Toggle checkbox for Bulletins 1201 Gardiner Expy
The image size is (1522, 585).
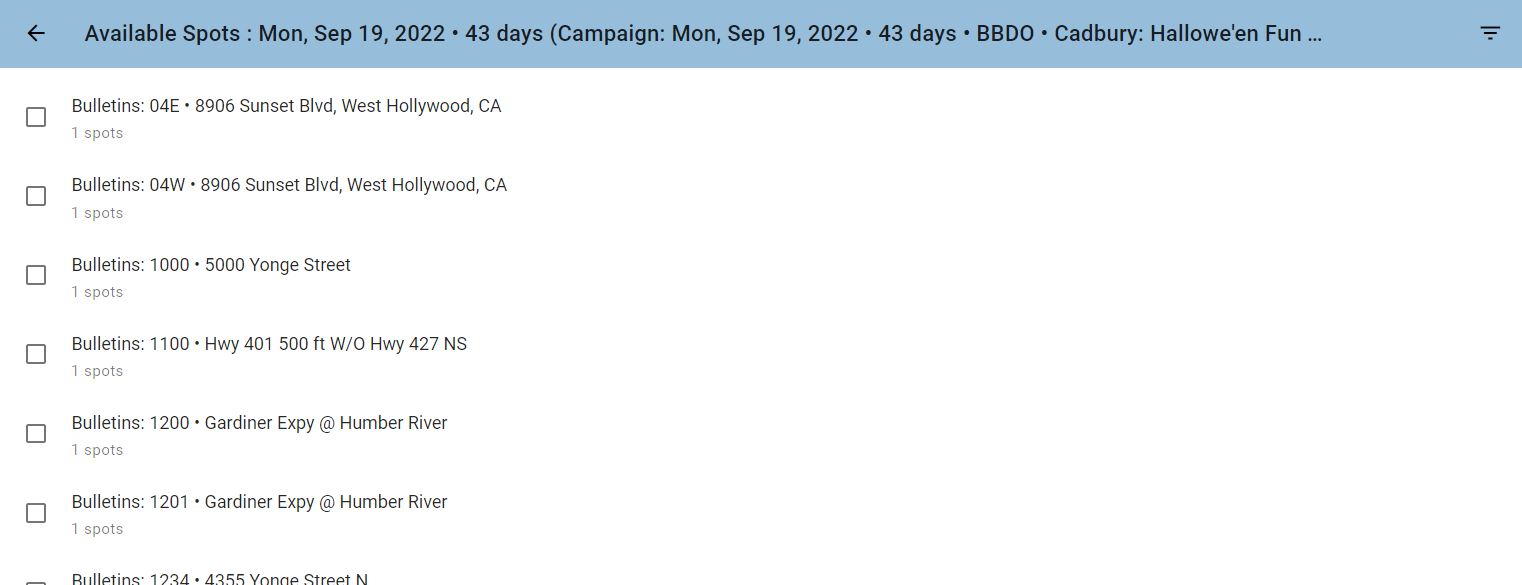coord(36,513)
